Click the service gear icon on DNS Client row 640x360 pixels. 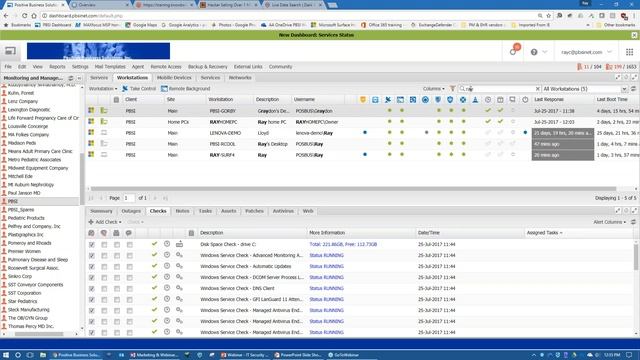pyautogui.click(x=179, y=288)
